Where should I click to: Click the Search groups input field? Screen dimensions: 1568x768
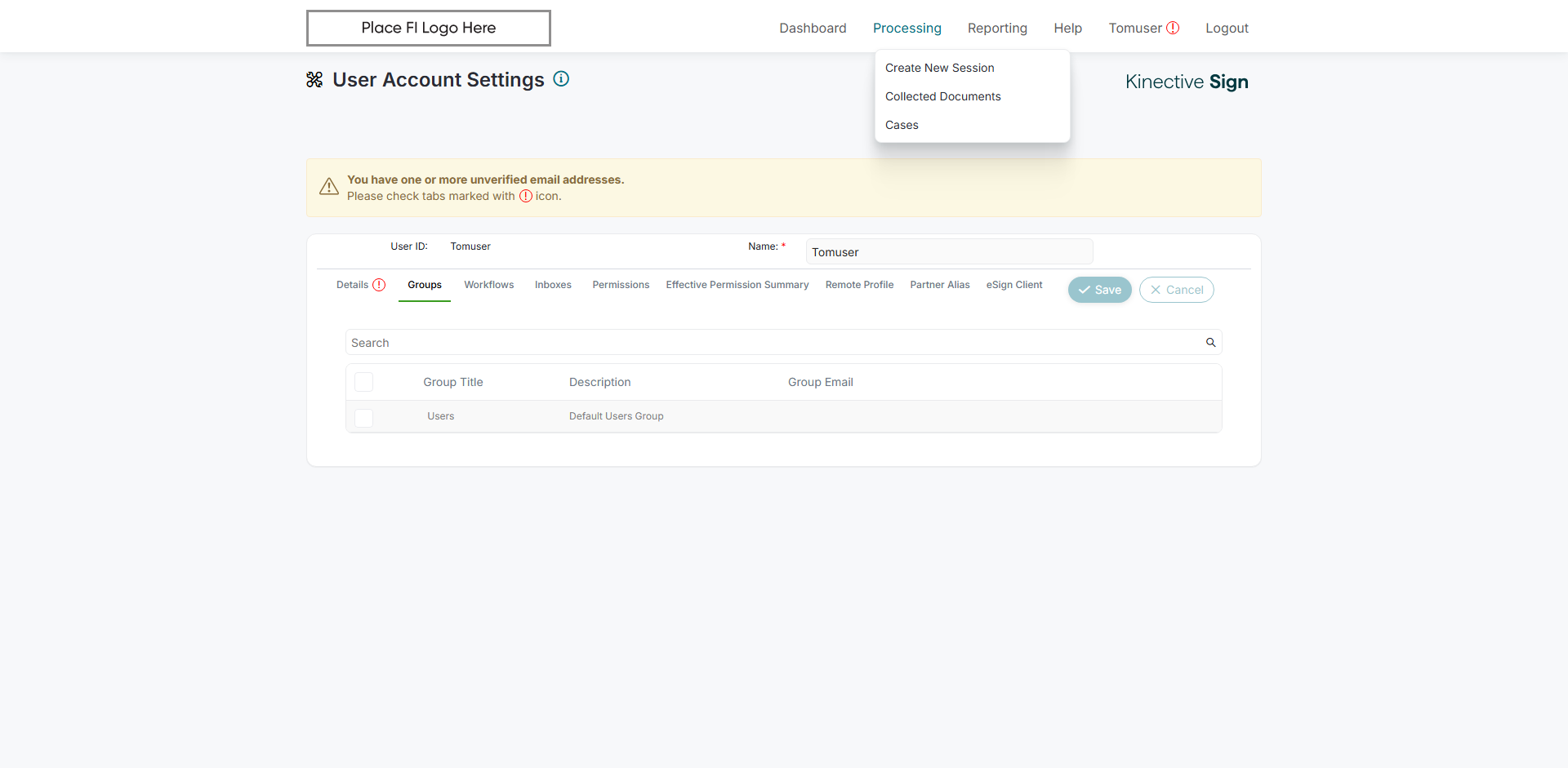(x=784, y=343)
